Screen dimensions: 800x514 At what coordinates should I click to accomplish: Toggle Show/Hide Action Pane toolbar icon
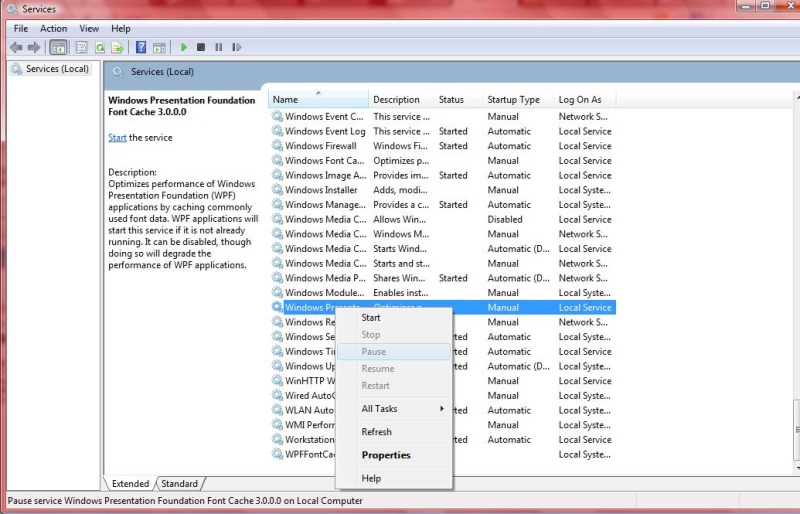(x=159, y=47)
